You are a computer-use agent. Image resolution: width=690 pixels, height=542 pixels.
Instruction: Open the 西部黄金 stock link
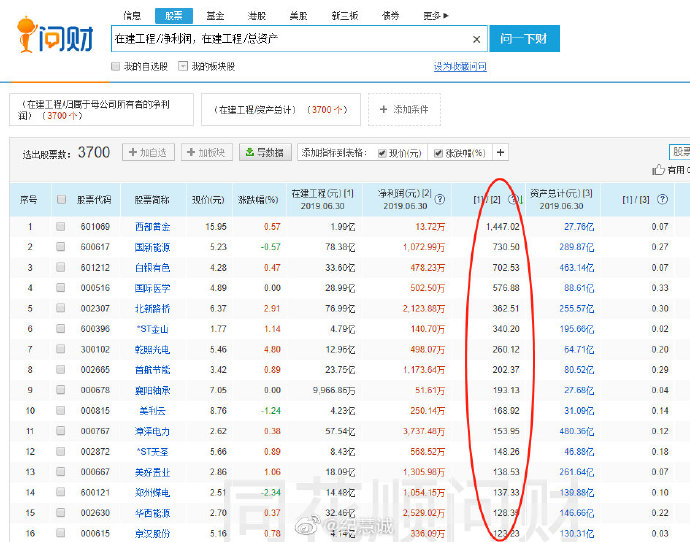(x=152, y=227)
